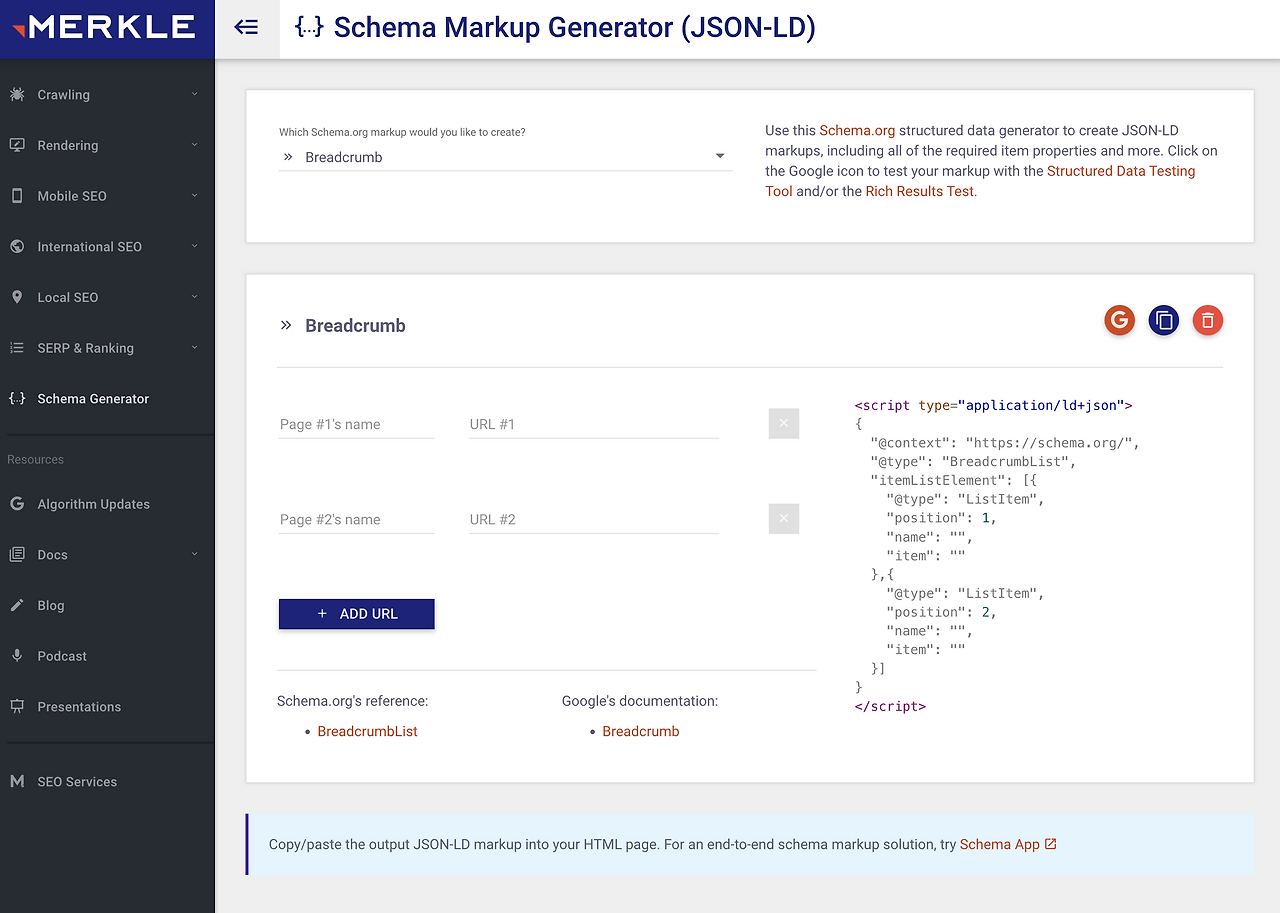Test markup with the Google icon button
The image size is (1280, 913).
coord(1120,320)
